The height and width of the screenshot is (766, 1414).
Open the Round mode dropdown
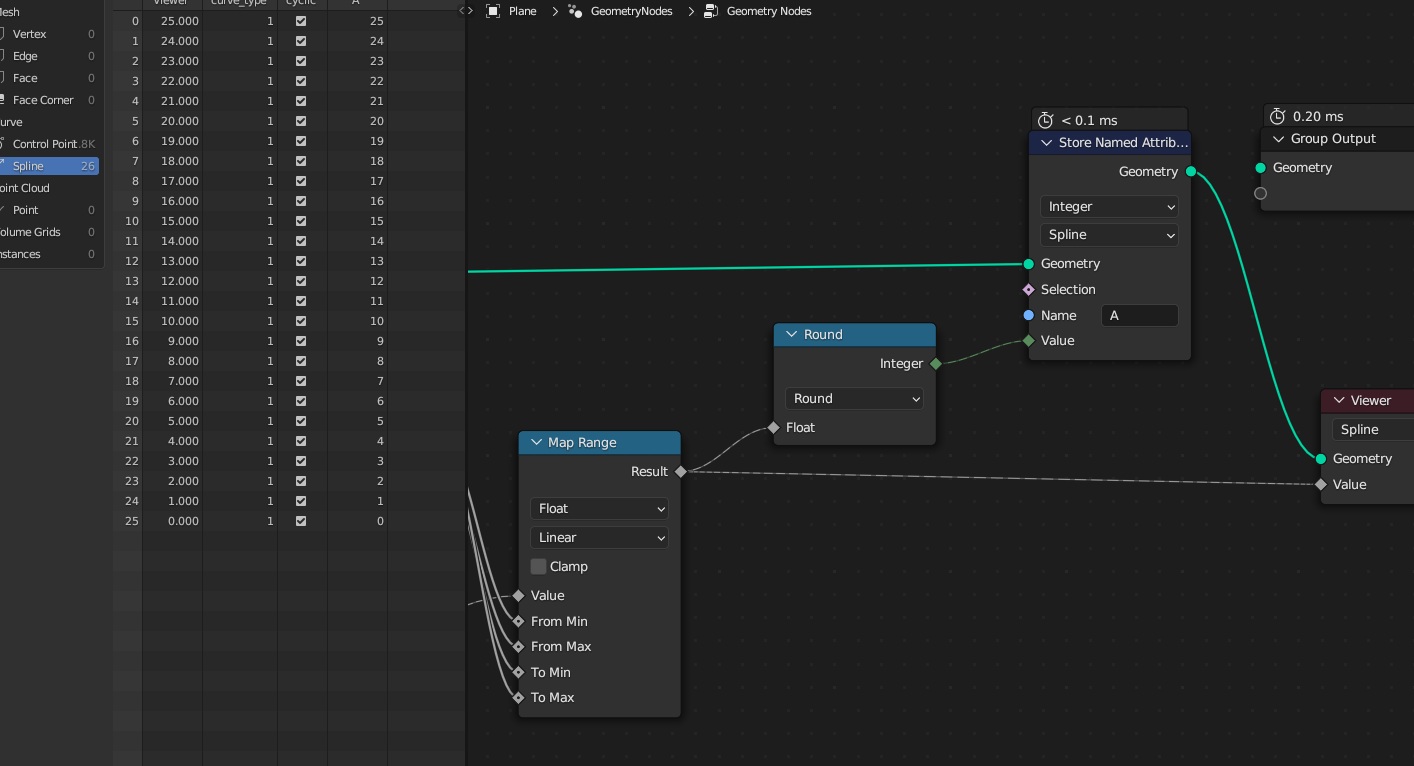click(x=855, y=399)
